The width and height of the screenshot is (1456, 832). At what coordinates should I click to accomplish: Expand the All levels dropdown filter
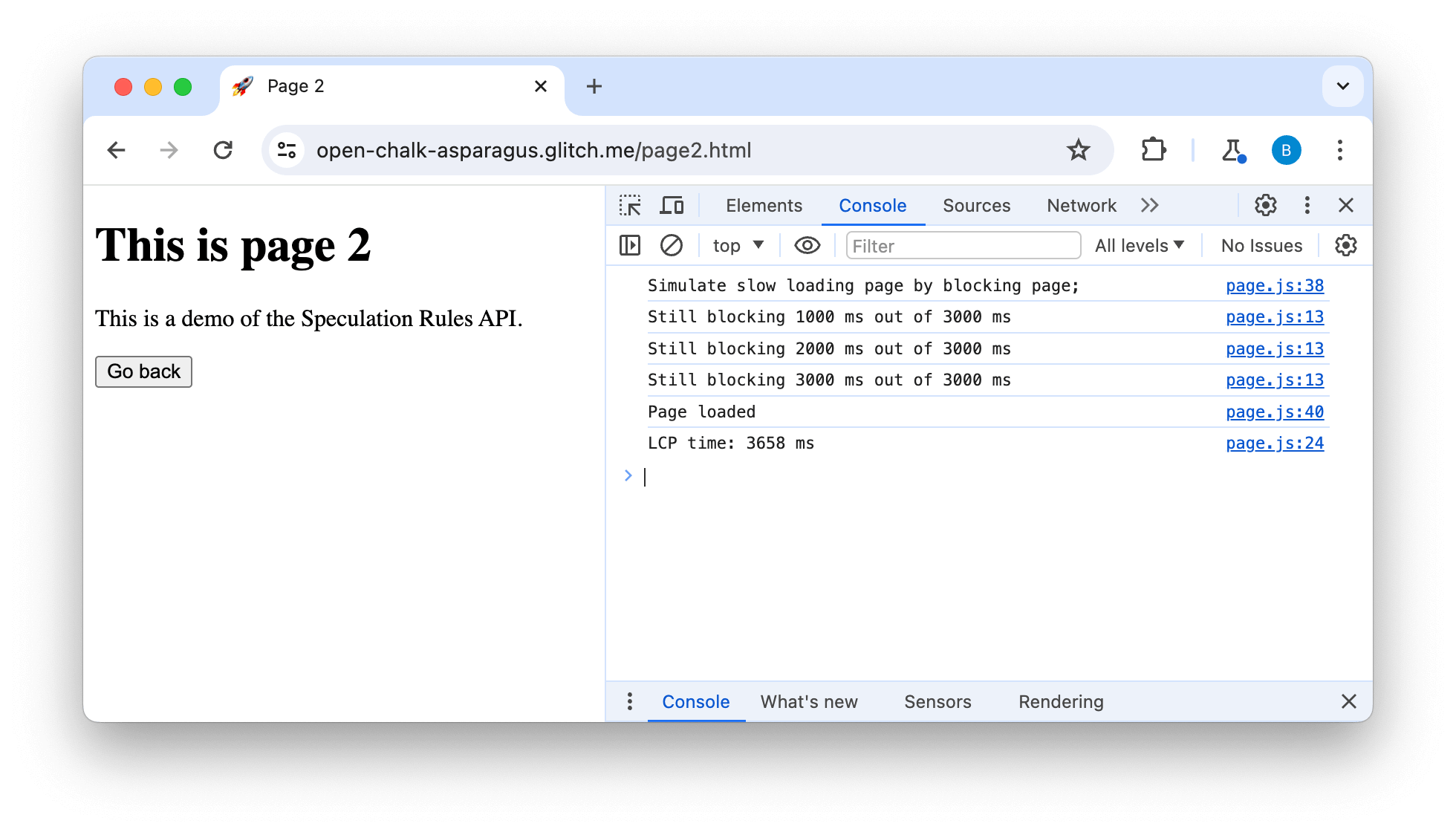point(1140,245)
